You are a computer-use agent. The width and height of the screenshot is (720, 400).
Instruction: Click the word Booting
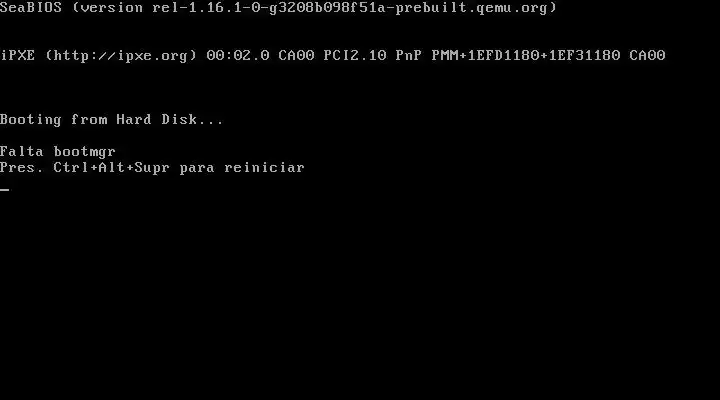[x=31, y=120]
